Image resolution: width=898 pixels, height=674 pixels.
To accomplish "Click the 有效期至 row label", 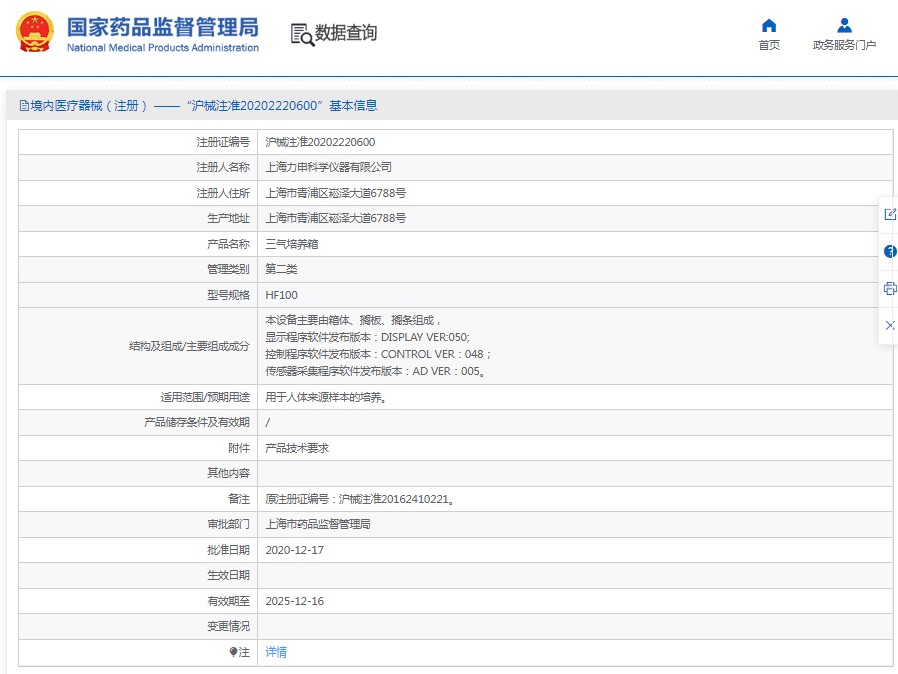I will pyautogui.click(x=228, y=601).
